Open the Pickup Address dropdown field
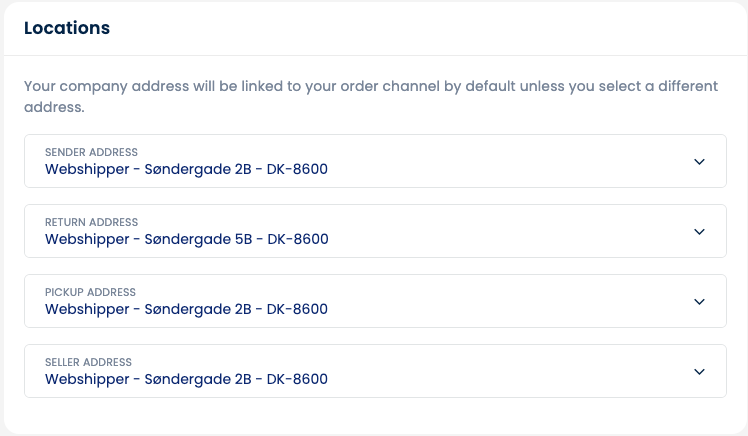Image resolution: width=748 pixels, height=436 pixels. click(x=375, y=301)
